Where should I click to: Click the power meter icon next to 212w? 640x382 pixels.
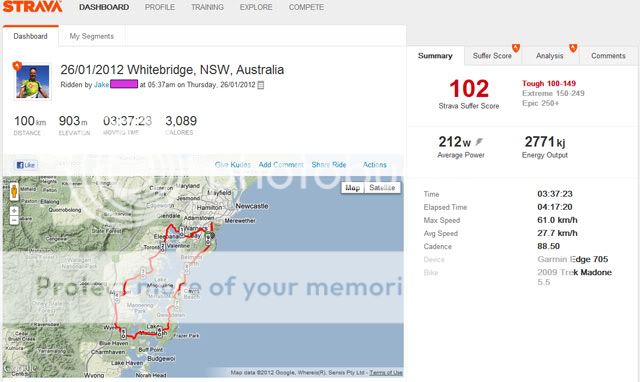coord(479,142)
